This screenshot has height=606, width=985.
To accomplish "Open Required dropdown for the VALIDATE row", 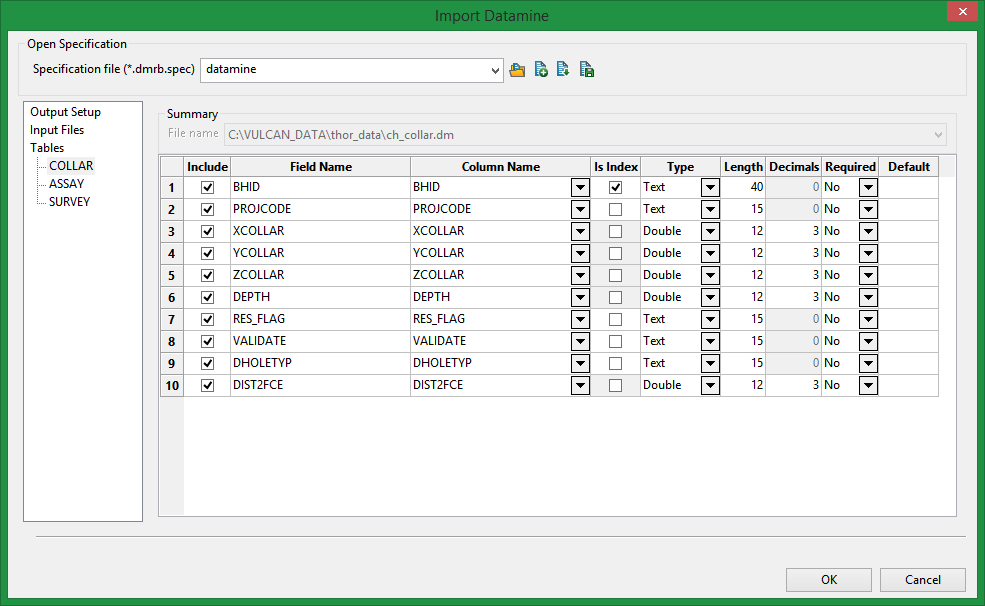I will click(868, 341).
